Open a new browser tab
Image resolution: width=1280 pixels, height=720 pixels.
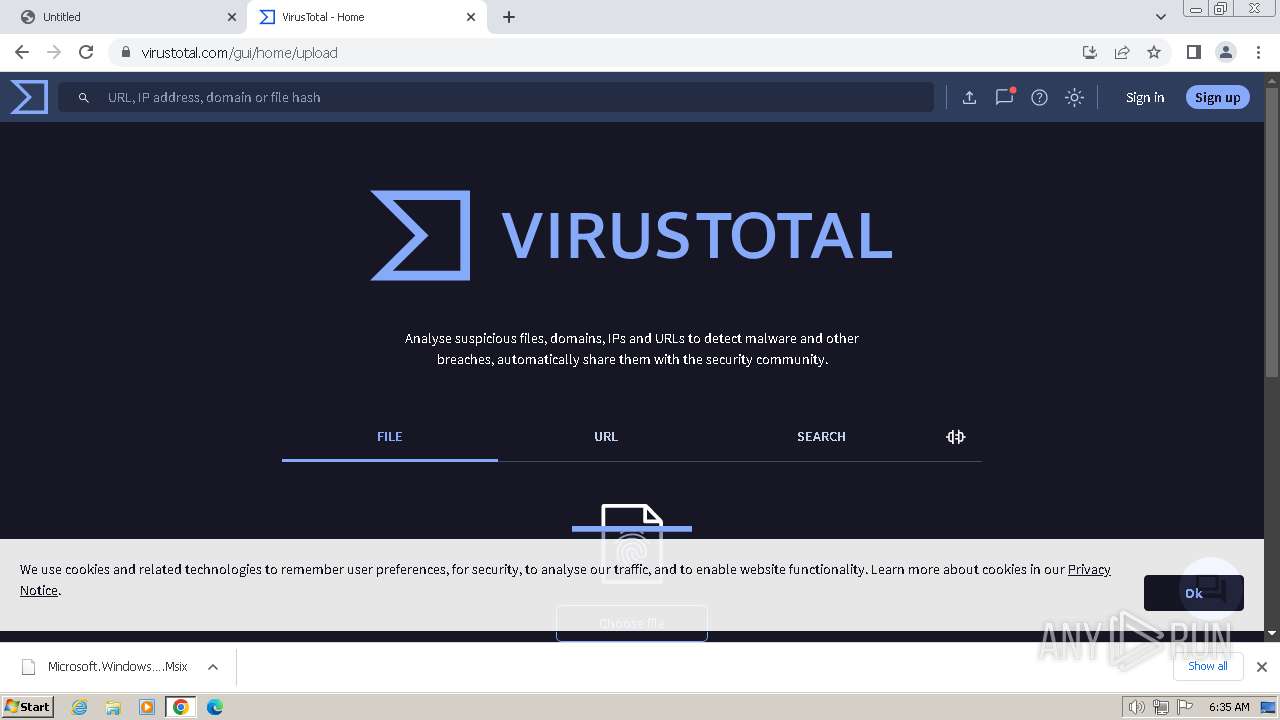tap(509, 17)
